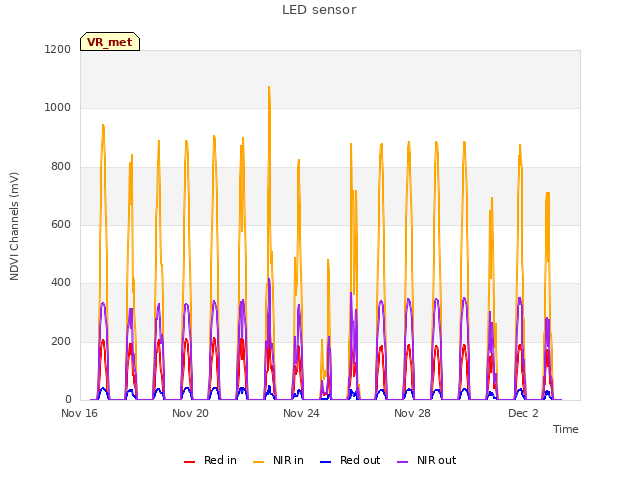Viewport: 640px width, 480px height.
Task: Click the 200 y-axis tick label
Action: (61, 342)
